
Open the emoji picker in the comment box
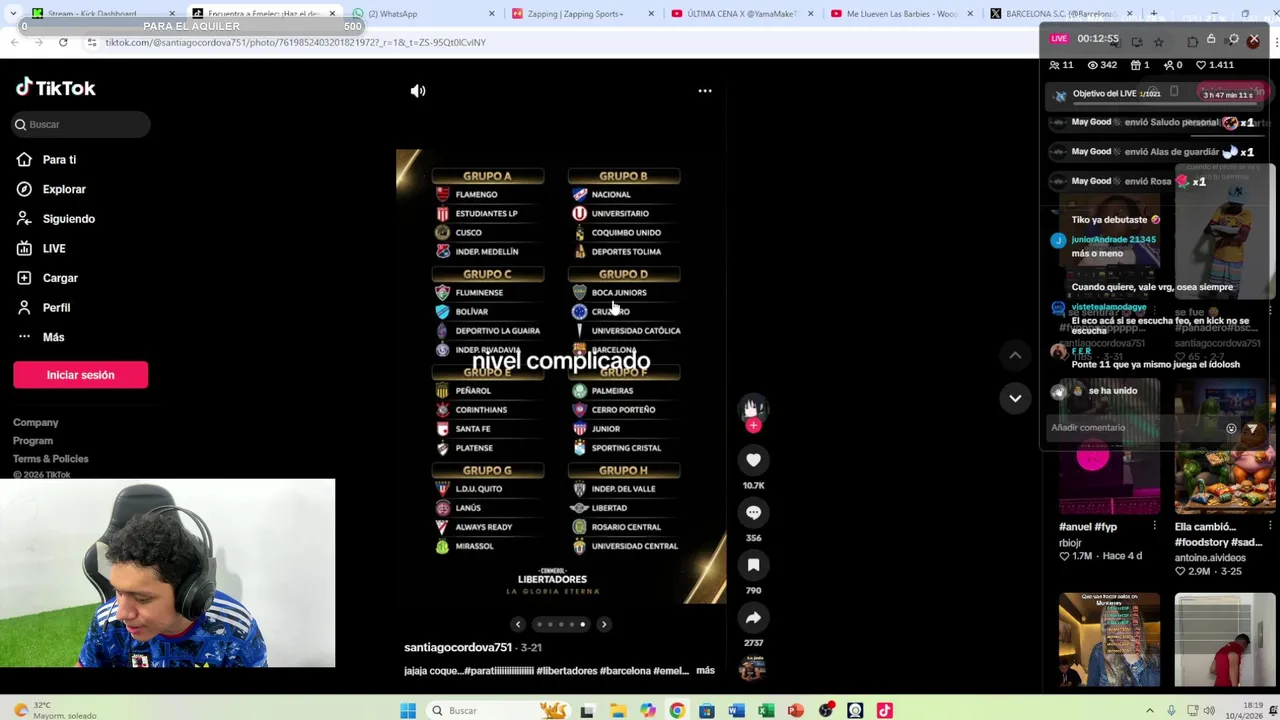(1231, 428)
